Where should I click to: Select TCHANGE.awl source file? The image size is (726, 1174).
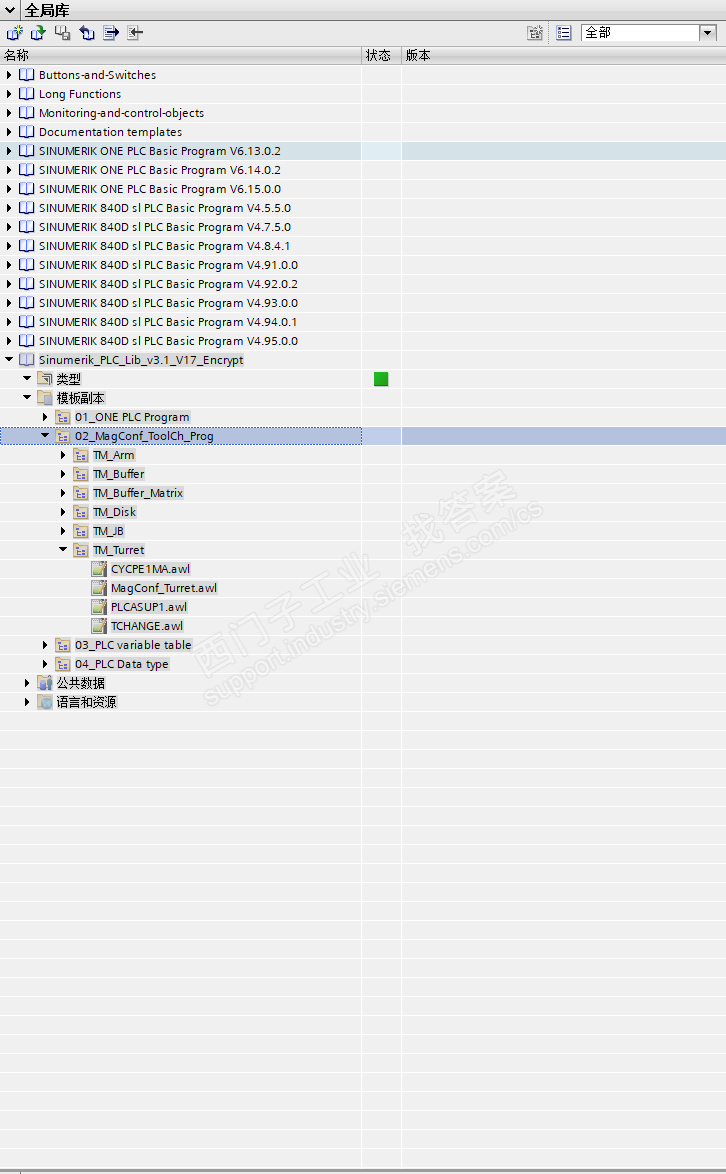coord(147,626)
